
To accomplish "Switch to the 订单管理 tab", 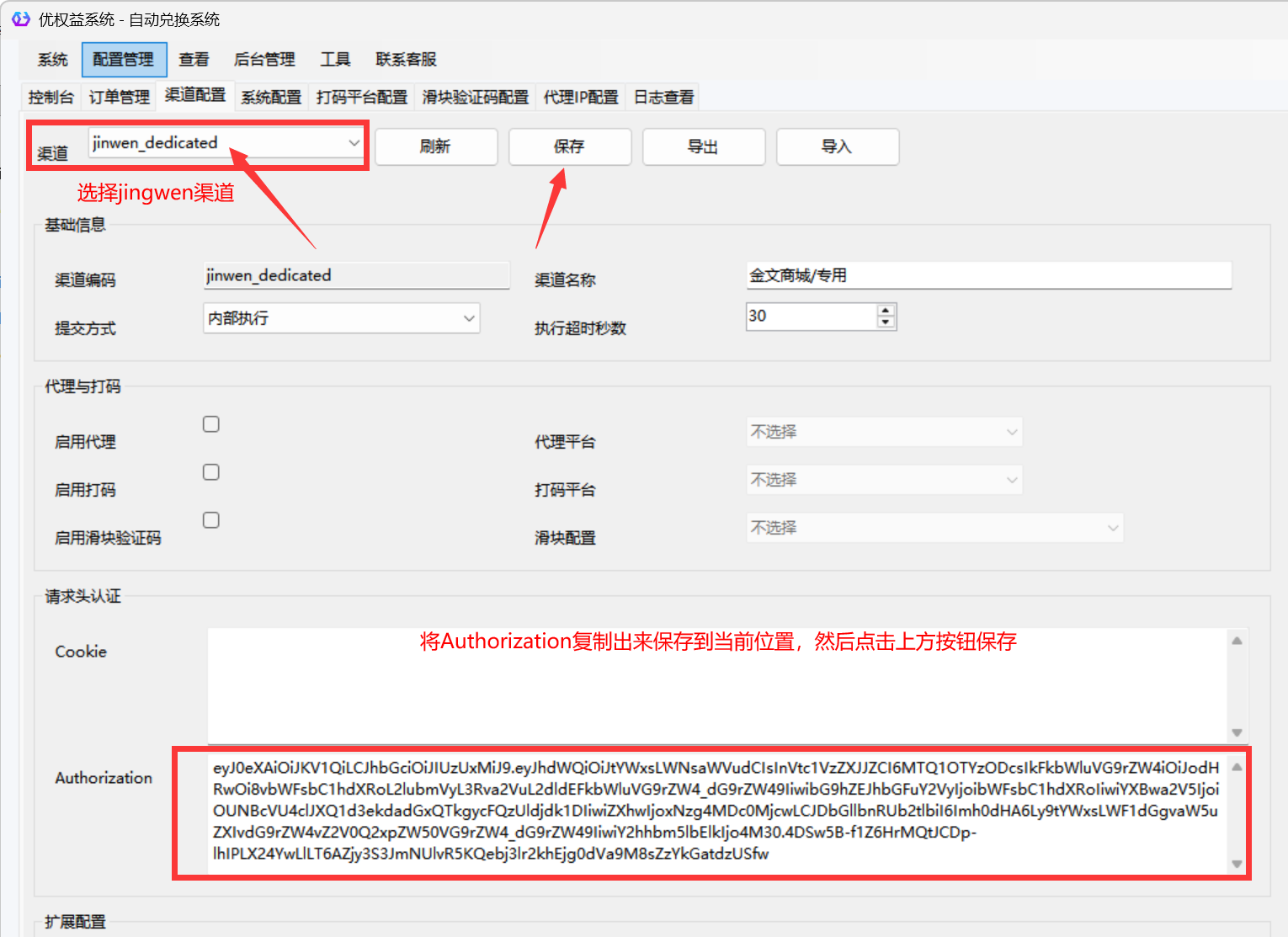I will pyautogui.click(x=120, y=97).
